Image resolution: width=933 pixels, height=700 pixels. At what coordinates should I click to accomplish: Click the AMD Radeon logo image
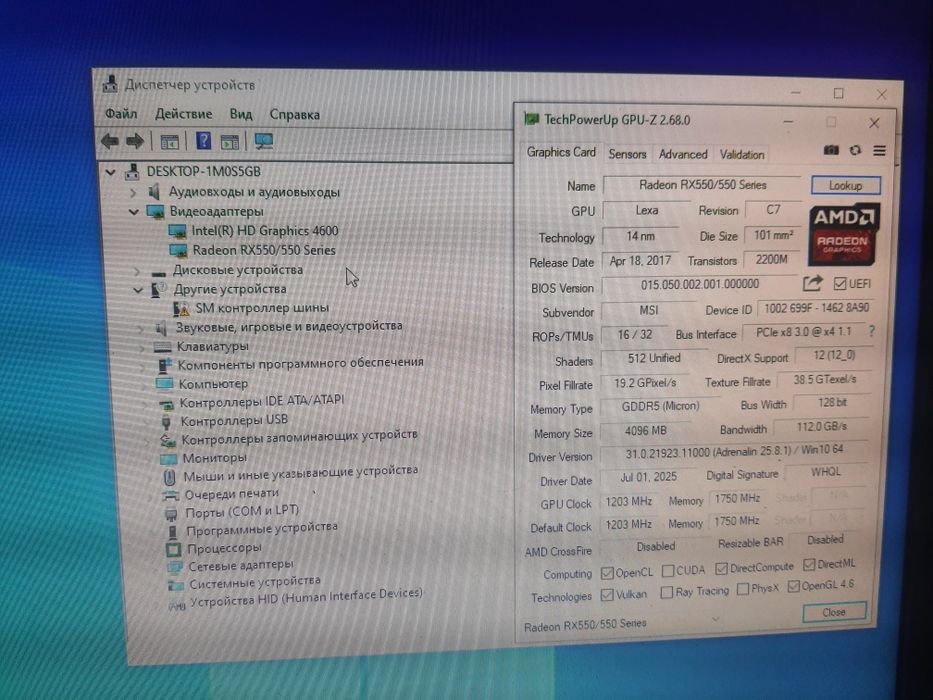point(843,235)
